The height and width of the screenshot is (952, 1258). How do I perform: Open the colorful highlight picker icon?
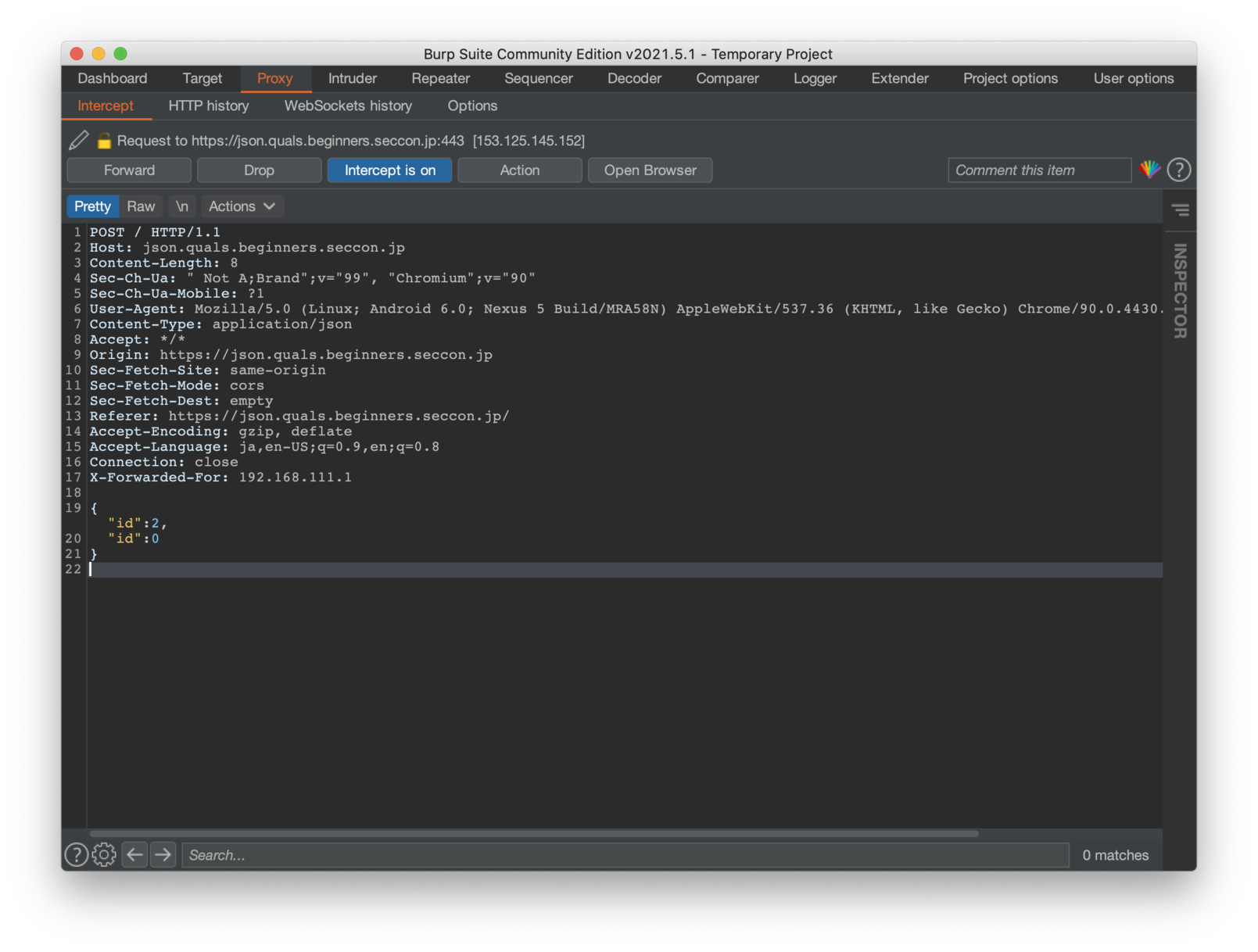click(x=1149, y=170)
